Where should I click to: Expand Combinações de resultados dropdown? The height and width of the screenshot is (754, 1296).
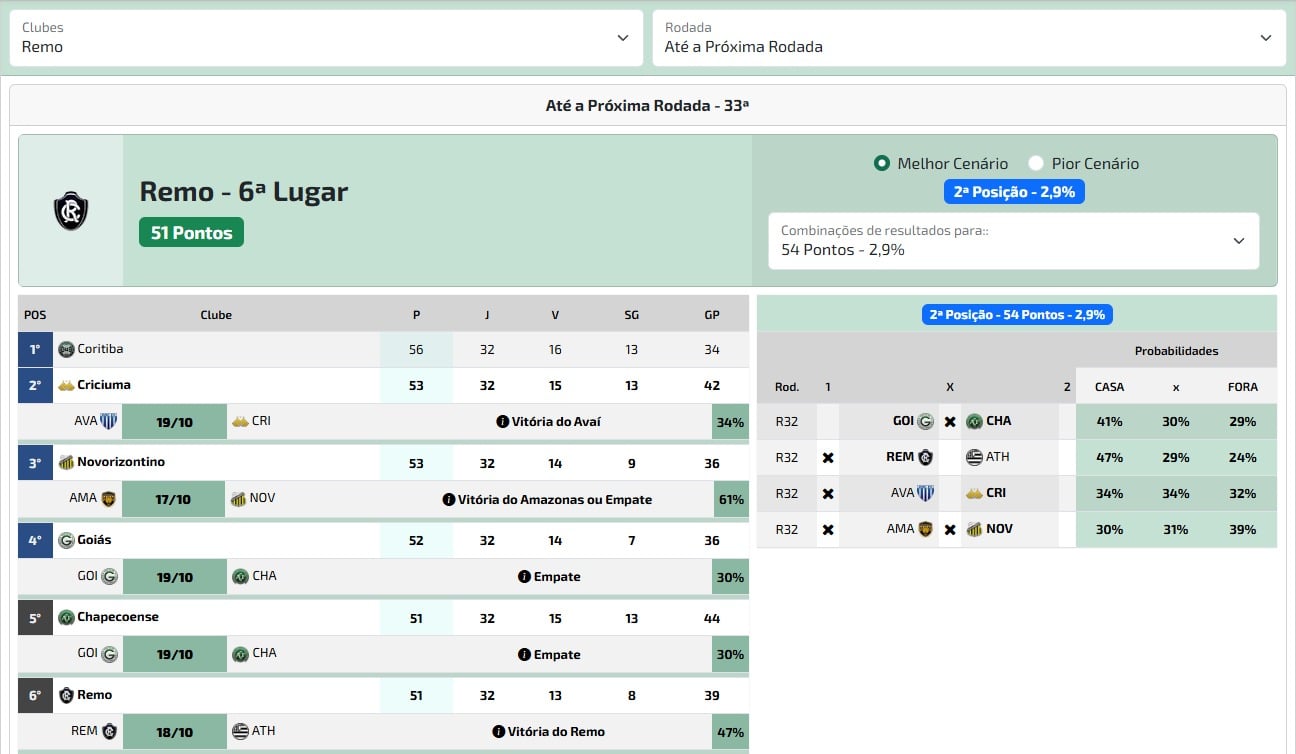[1013, 240]
